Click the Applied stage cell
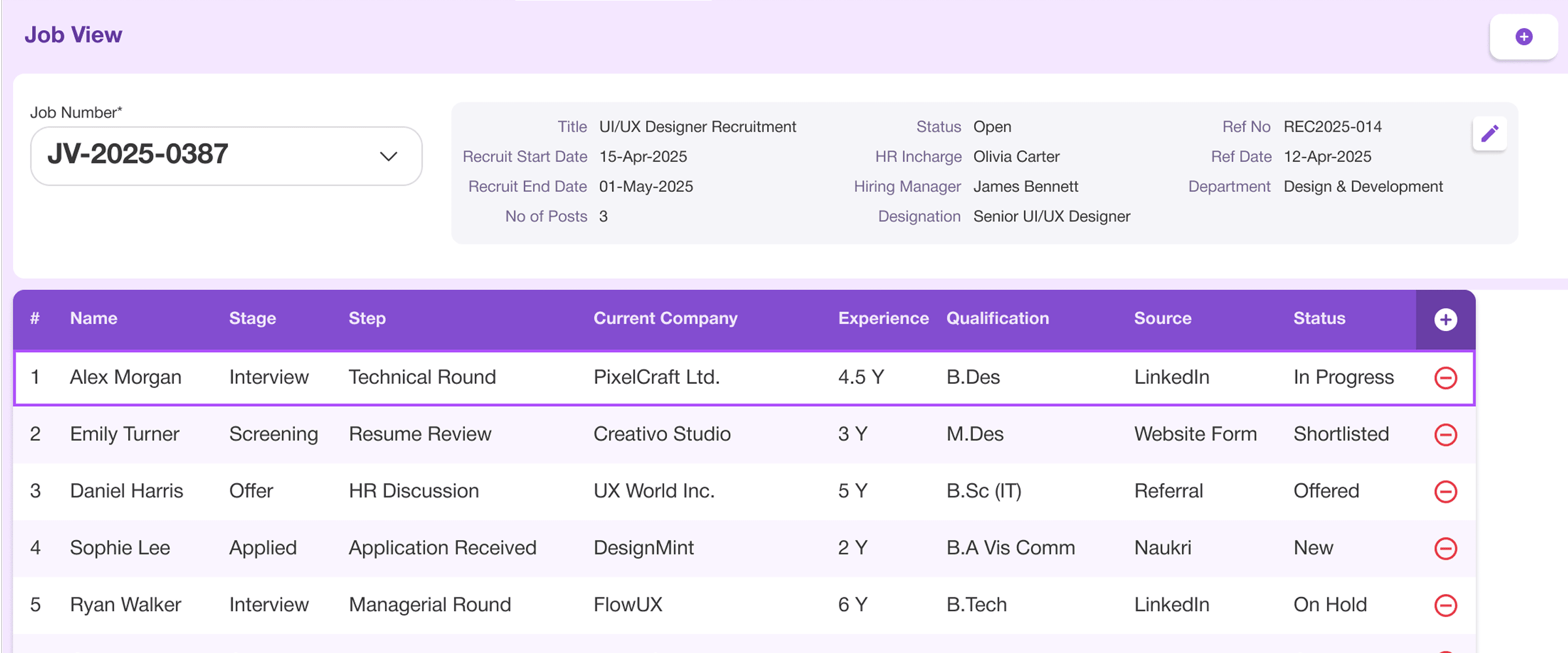 tap(263, 547)
